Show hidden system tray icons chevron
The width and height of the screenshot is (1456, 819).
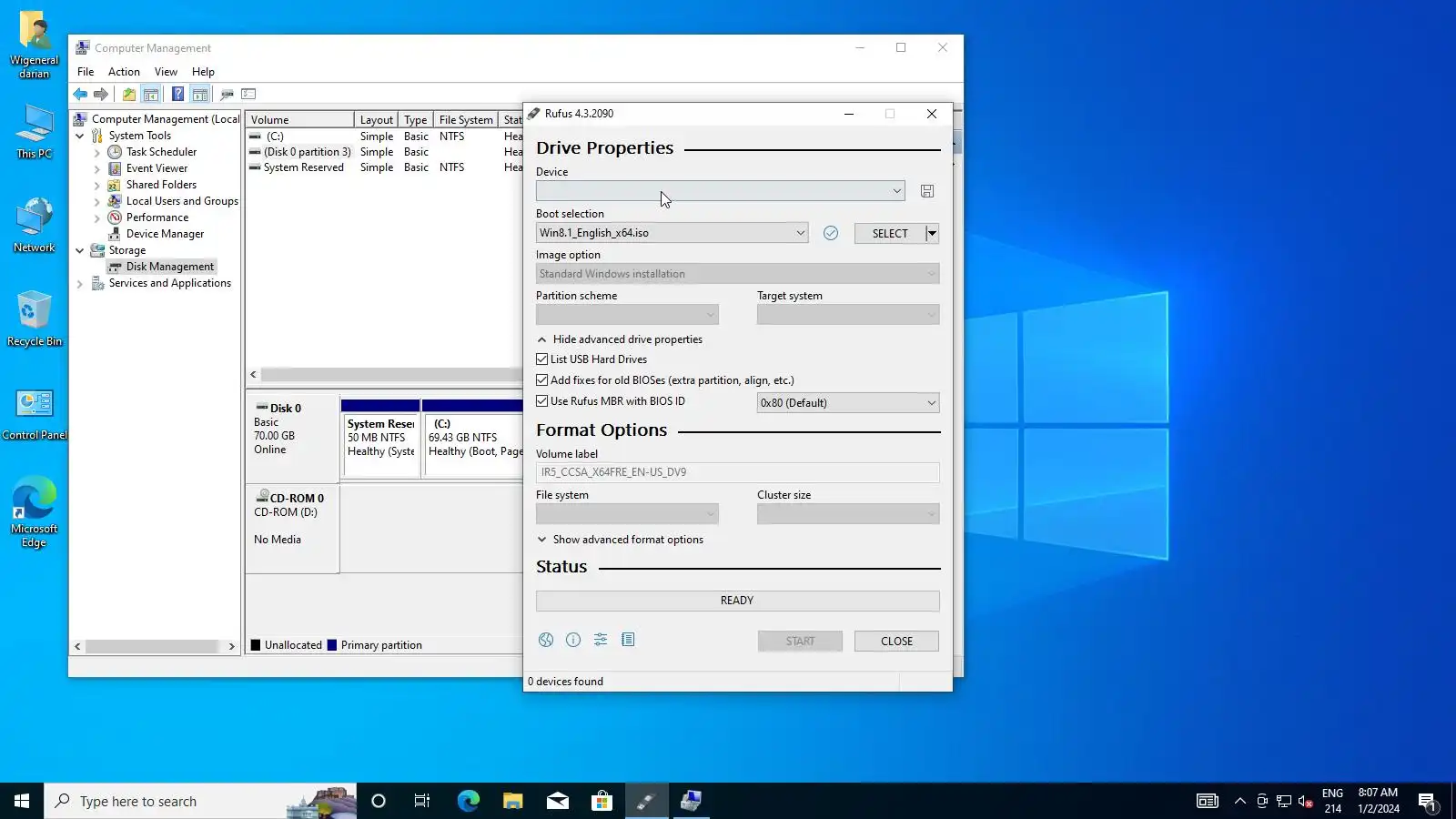1239,801
